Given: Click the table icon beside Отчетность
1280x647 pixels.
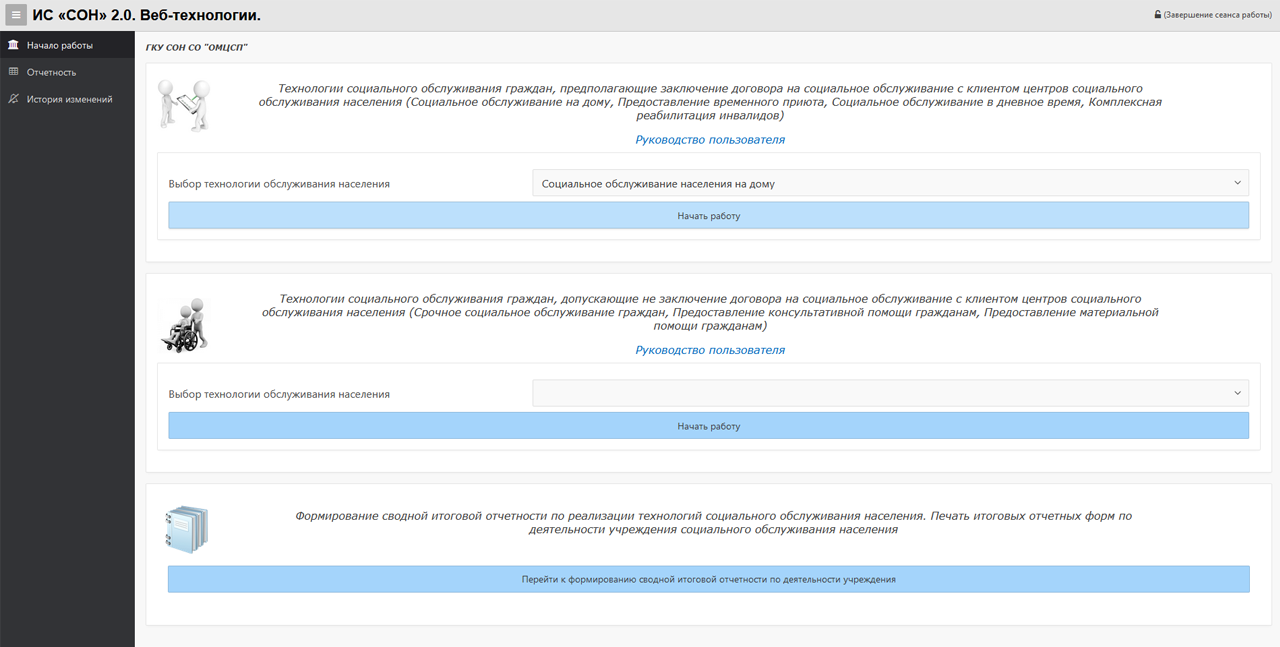Looking at the screenshot, I should tap(13, 72).
